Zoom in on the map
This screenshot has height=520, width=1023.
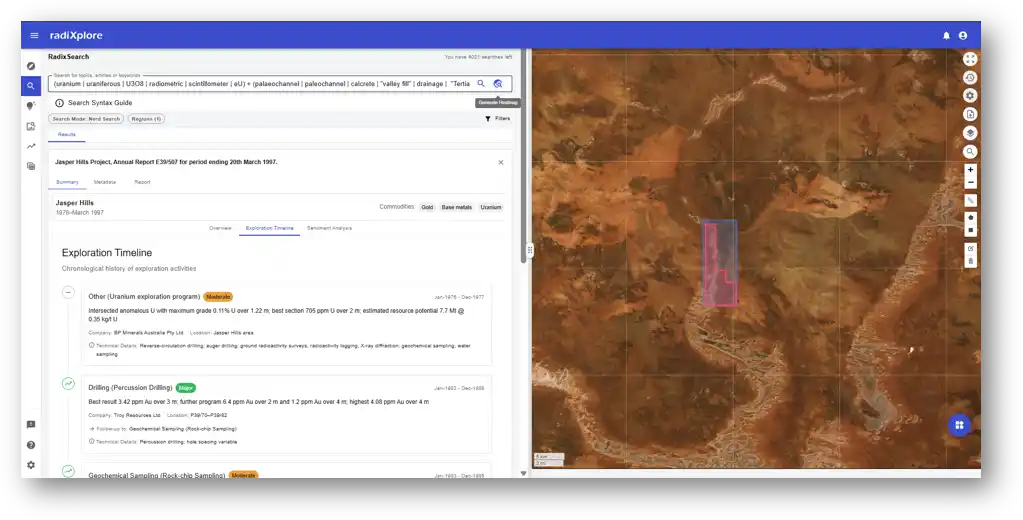[x=970, y=170]
